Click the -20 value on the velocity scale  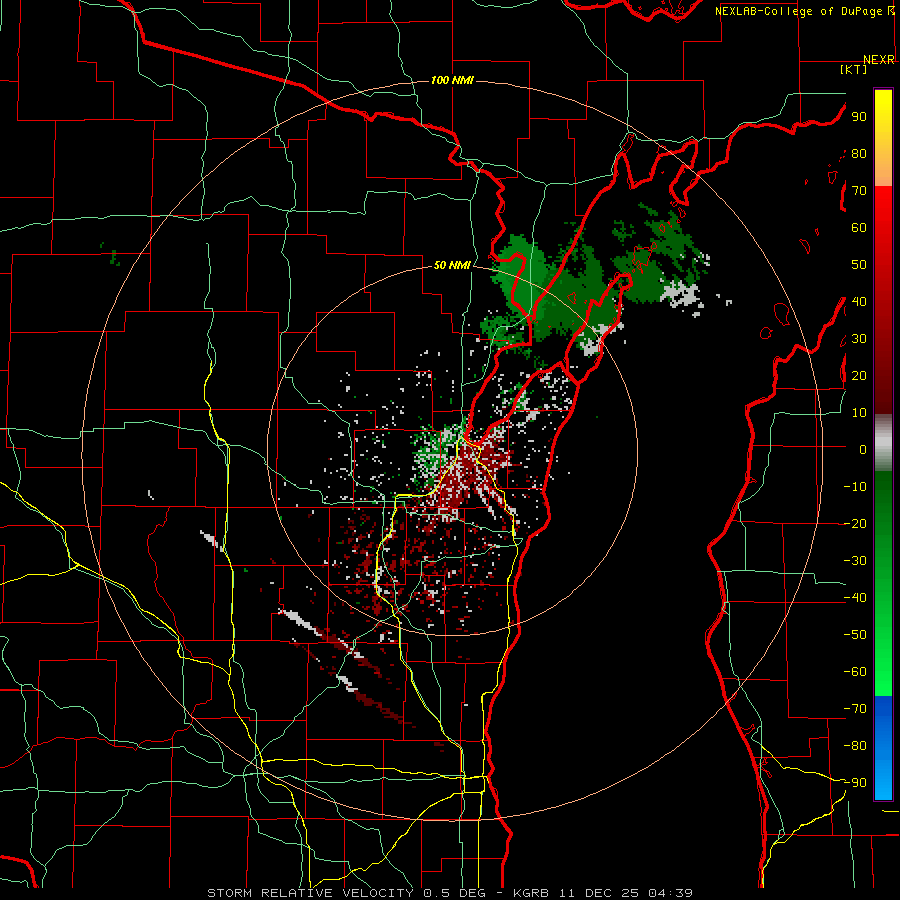[x=855, y=524]
